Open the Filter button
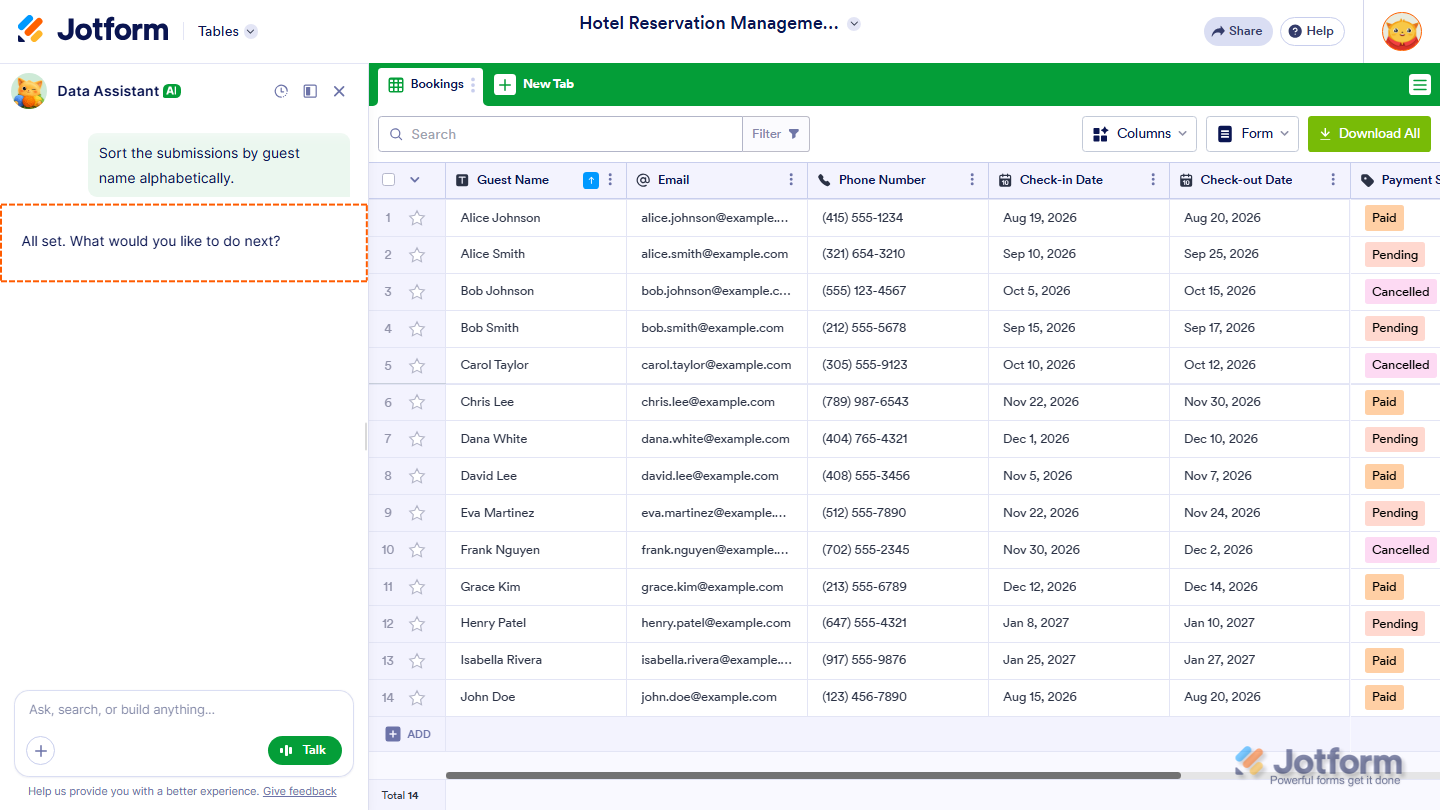1440x810 pixels. (776, 134)
